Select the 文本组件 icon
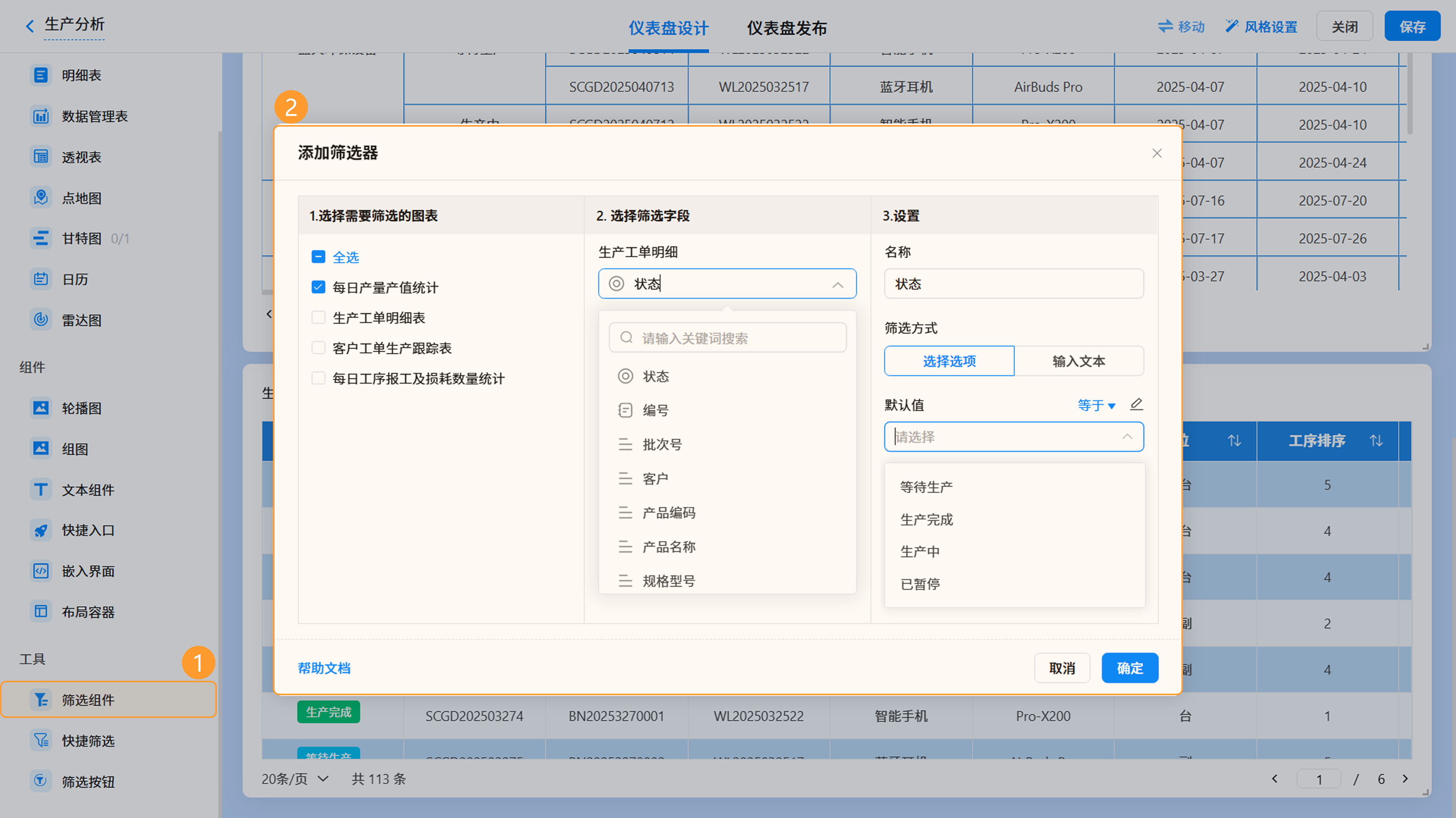The height and width of the screenshot is (818, 1456). pyautogui.click(x=41, y=490)
